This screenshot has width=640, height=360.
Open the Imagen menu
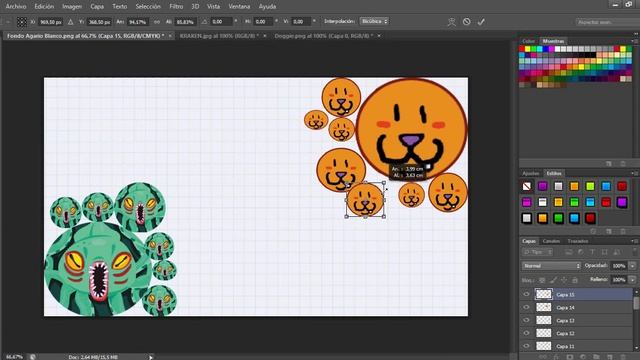[x=72, y=7]
